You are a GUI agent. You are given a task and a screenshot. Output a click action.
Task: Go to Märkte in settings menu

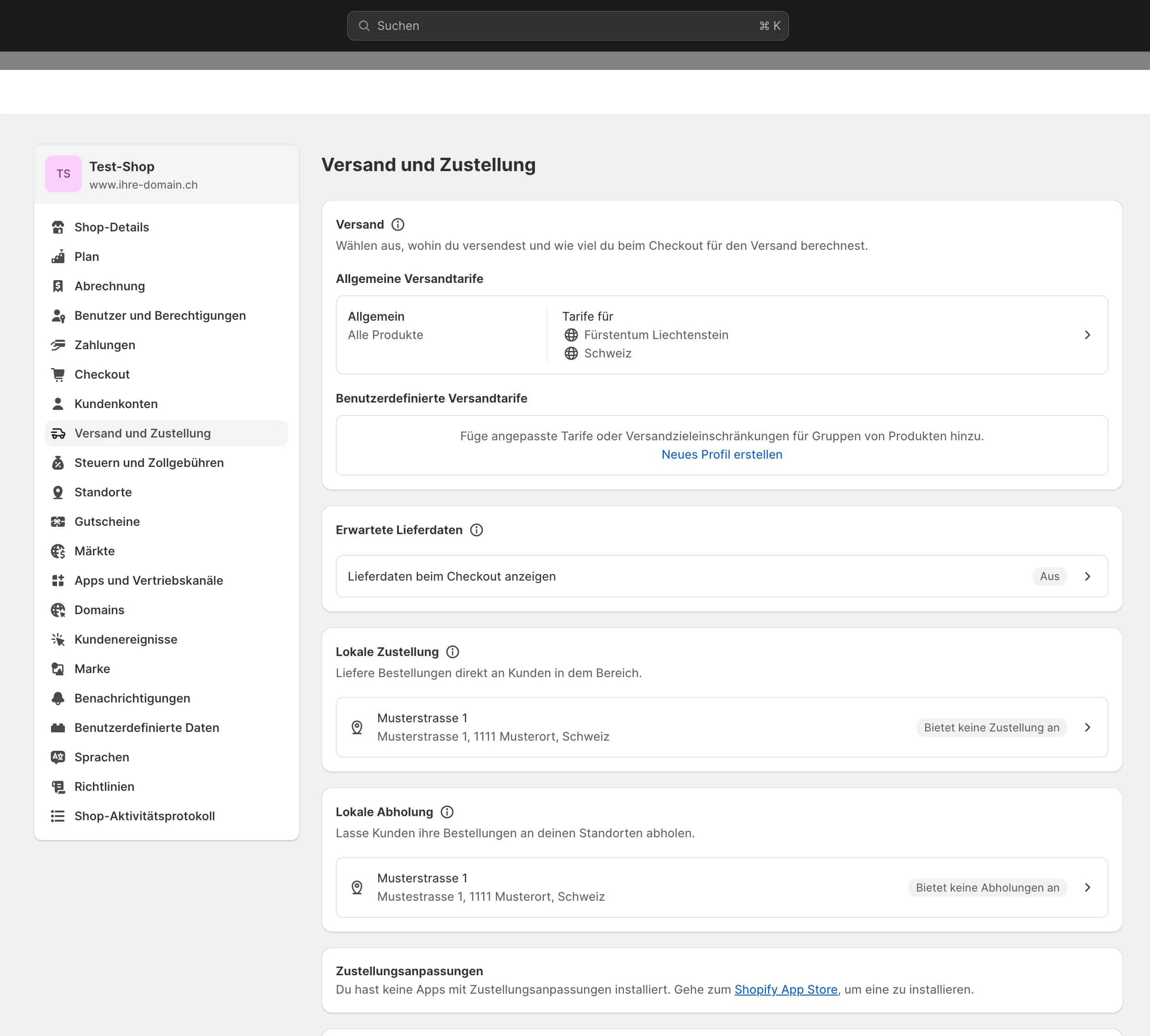94,551
